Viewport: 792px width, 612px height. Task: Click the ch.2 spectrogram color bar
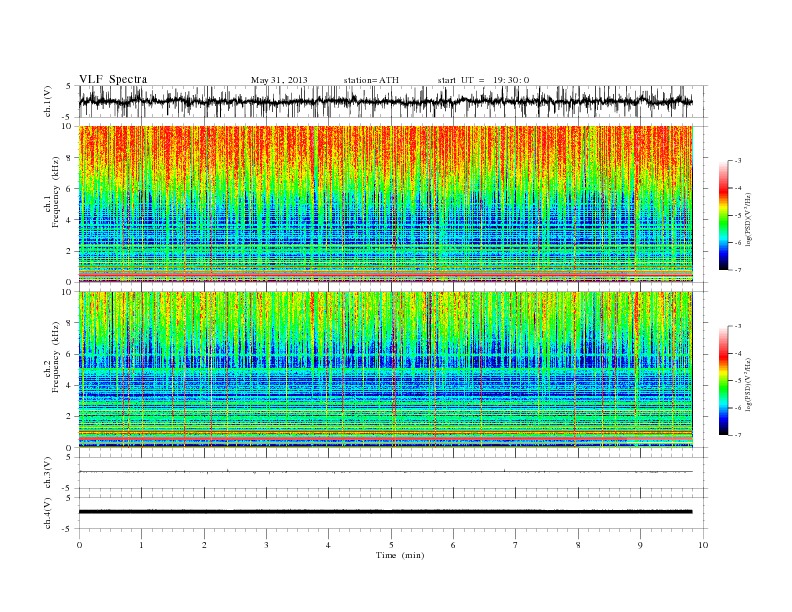(723, 381)
